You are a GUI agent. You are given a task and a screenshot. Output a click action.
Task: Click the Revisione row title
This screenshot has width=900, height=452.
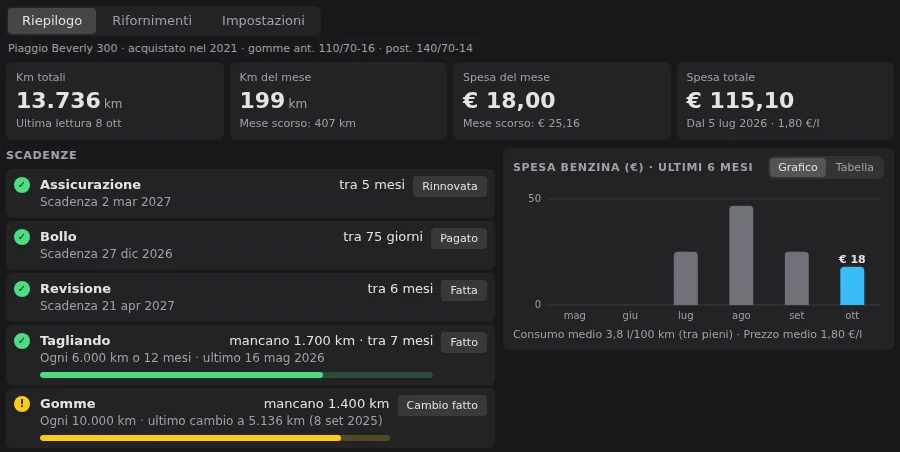point(75,288)
